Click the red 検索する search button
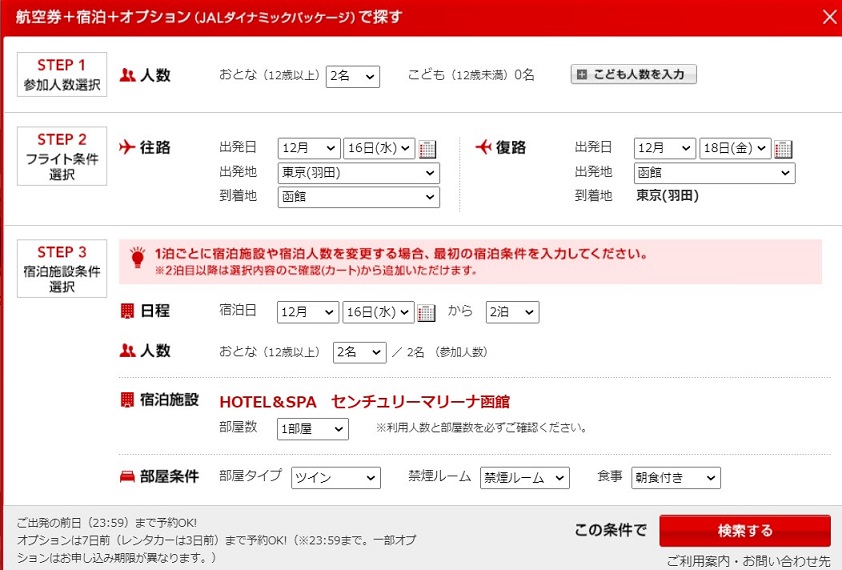 tap(745, 531)
